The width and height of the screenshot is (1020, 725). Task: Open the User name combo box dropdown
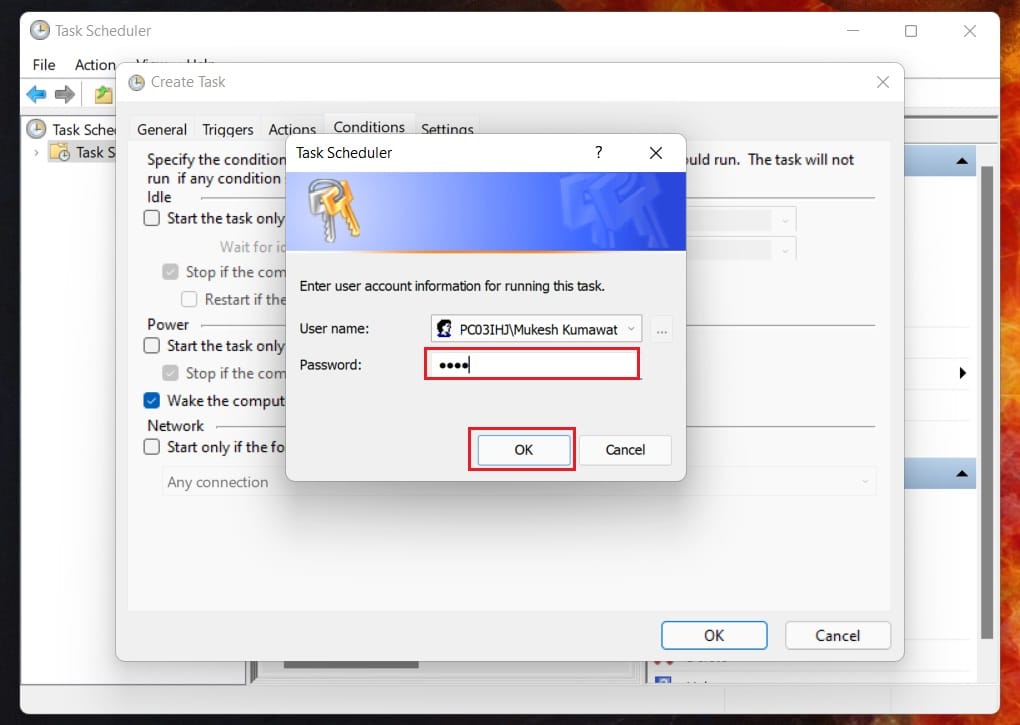[x=631, y=329]
